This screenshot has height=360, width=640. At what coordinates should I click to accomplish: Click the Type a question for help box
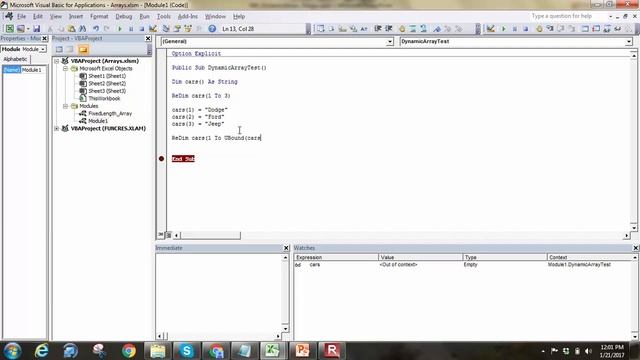tap(568, 16)
